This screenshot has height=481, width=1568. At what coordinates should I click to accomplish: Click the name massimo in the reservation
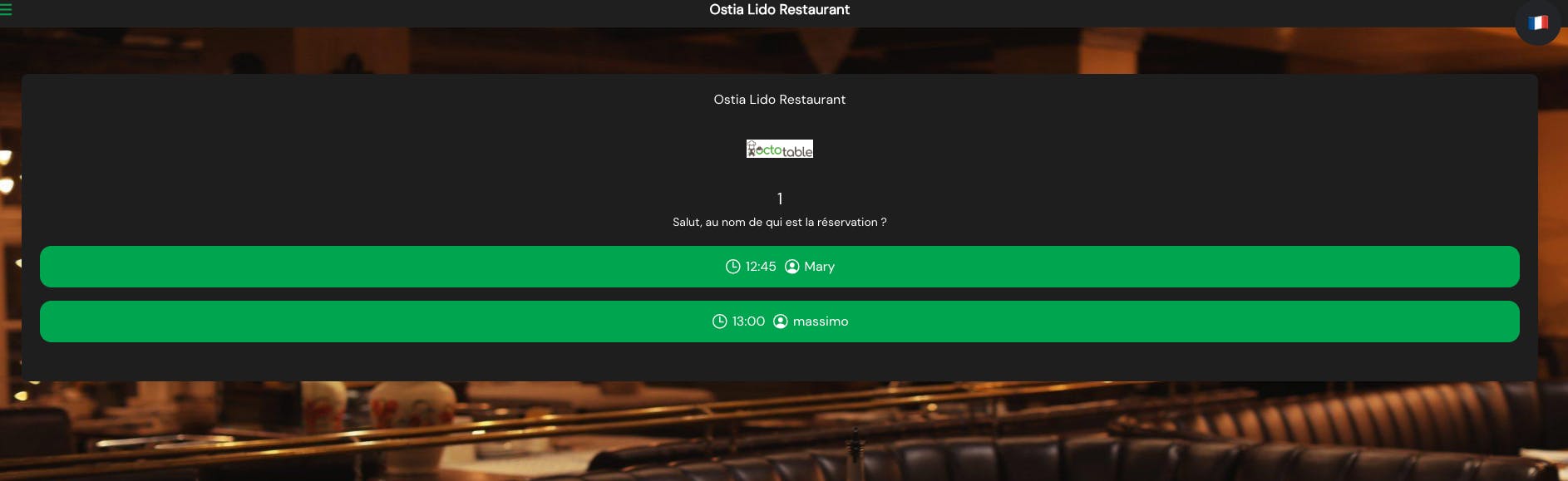click(x=821, y=321)
